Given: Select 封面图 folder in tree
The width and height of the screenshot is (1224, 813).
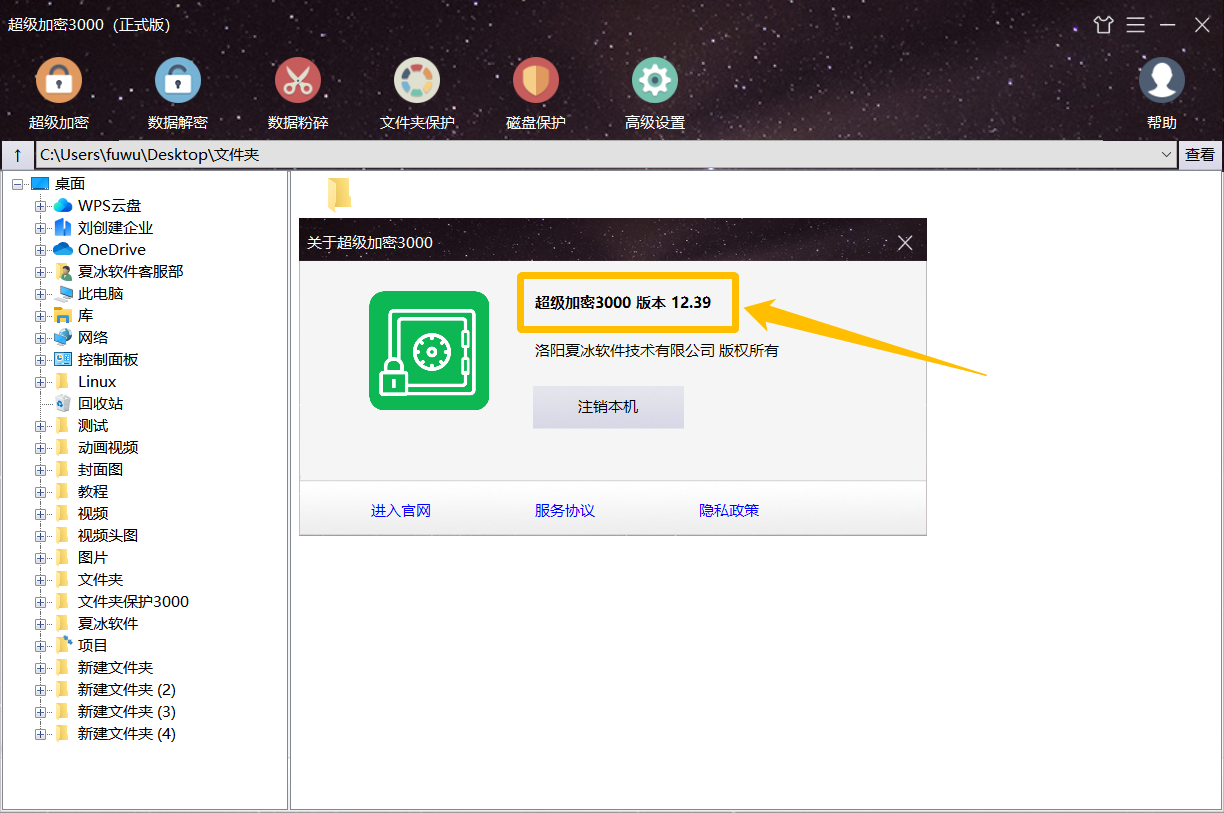Looking at the screenshot, I should click(101, 469).
